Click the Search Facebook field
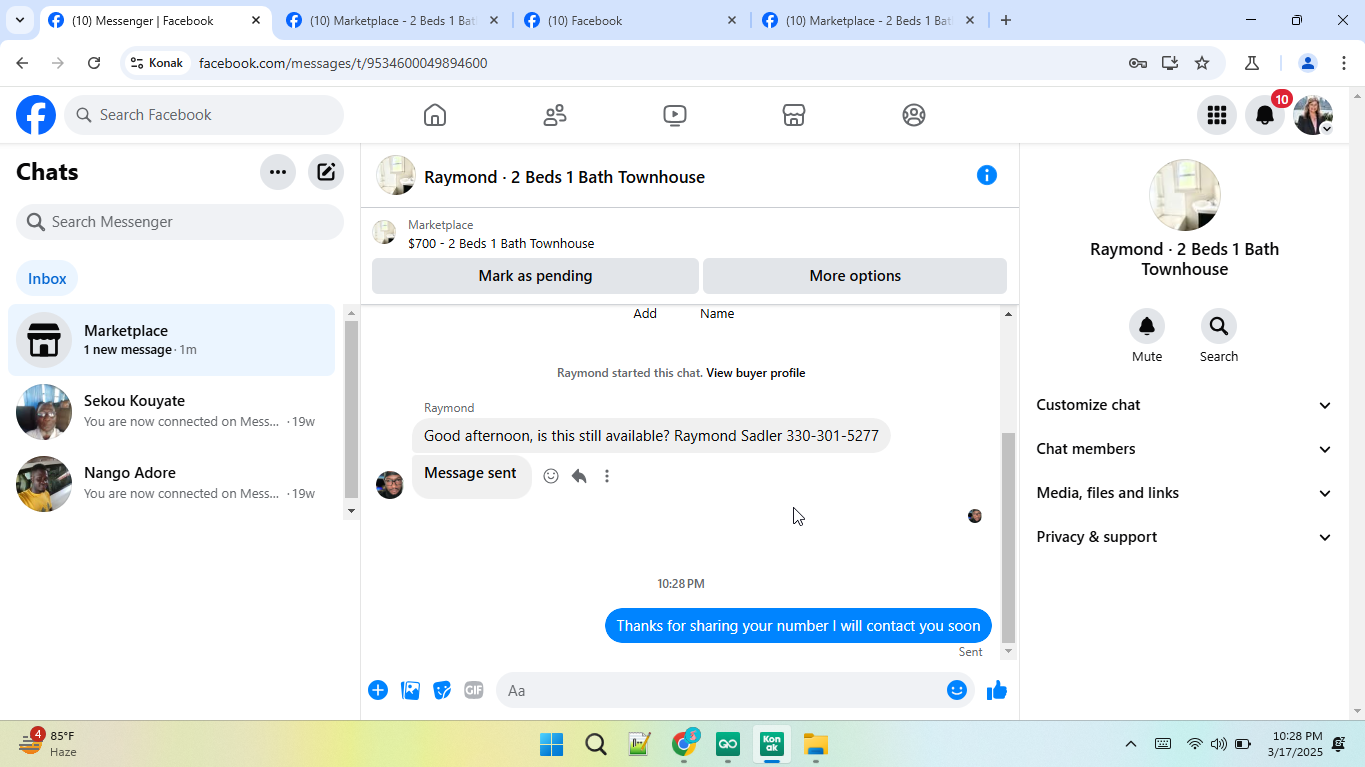The width and height of the screenshot is (1365, 767). [204, 115]
